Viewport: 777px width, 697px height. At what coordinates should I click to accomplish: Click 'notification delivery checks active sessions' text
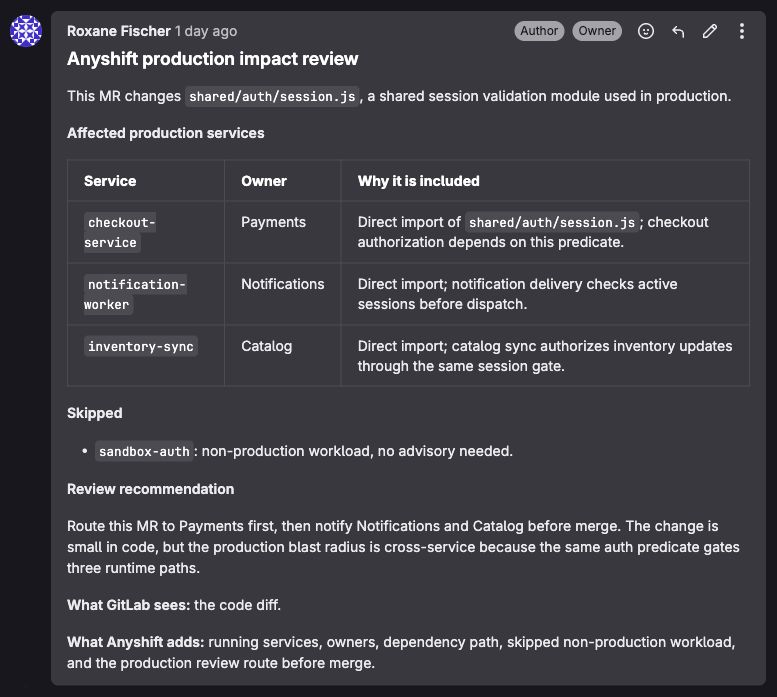(x=517, y=294)
